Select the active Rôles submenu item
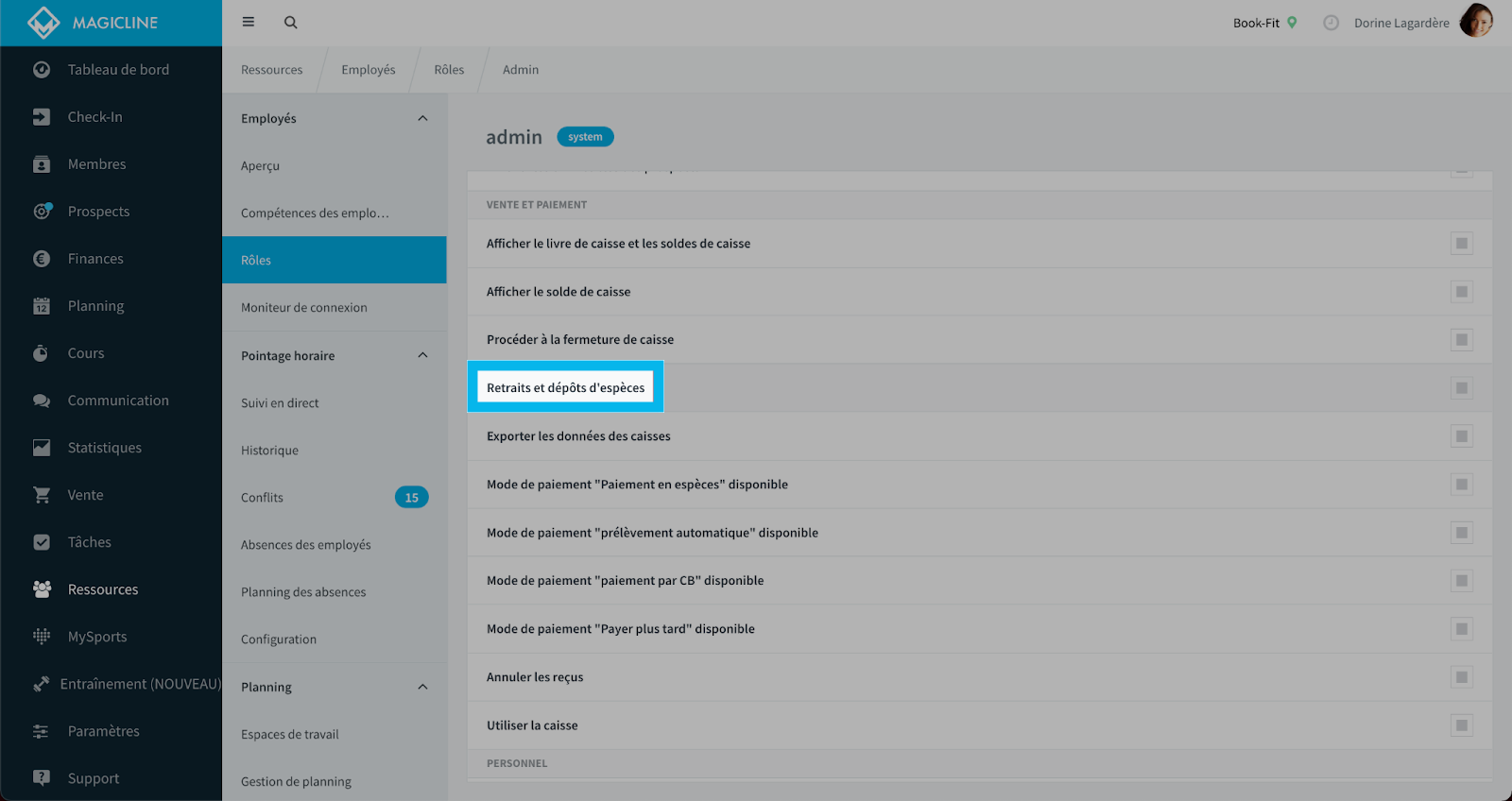 tap(335, 260)
